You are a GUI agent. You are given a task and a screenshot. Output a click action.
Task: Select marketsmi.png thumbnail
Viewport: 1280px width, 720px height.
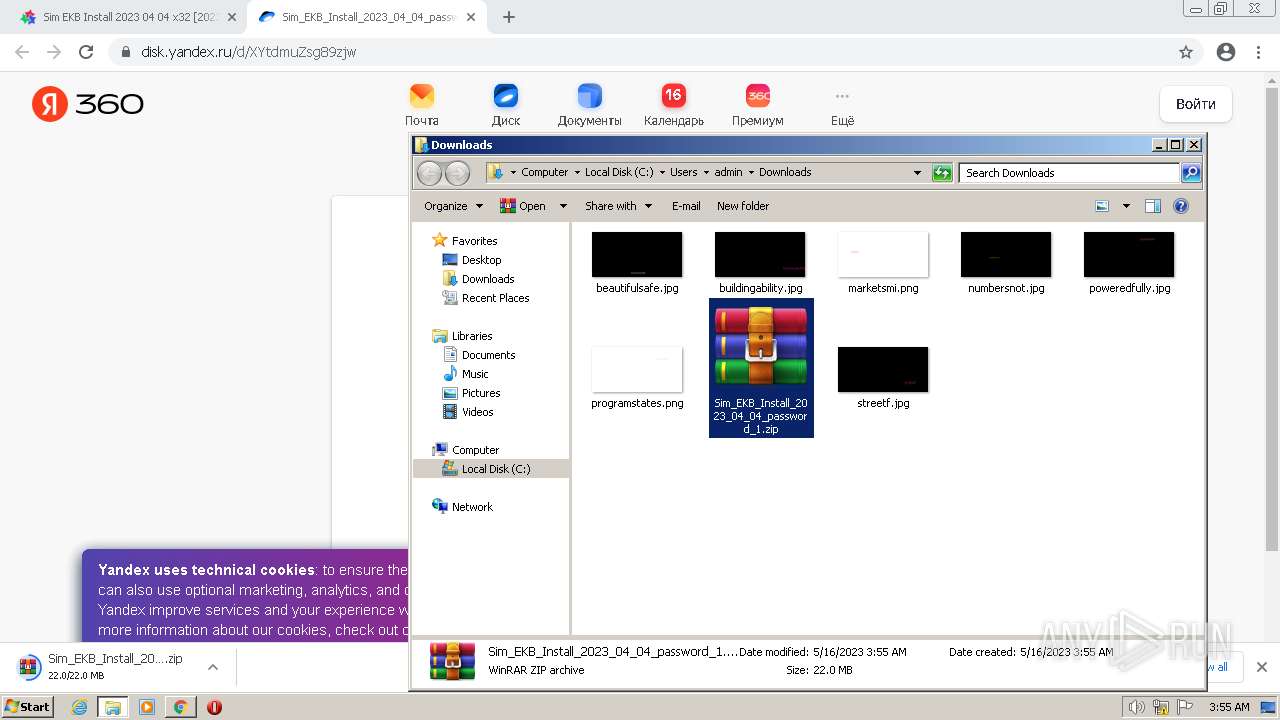click(x=883, y=255)
